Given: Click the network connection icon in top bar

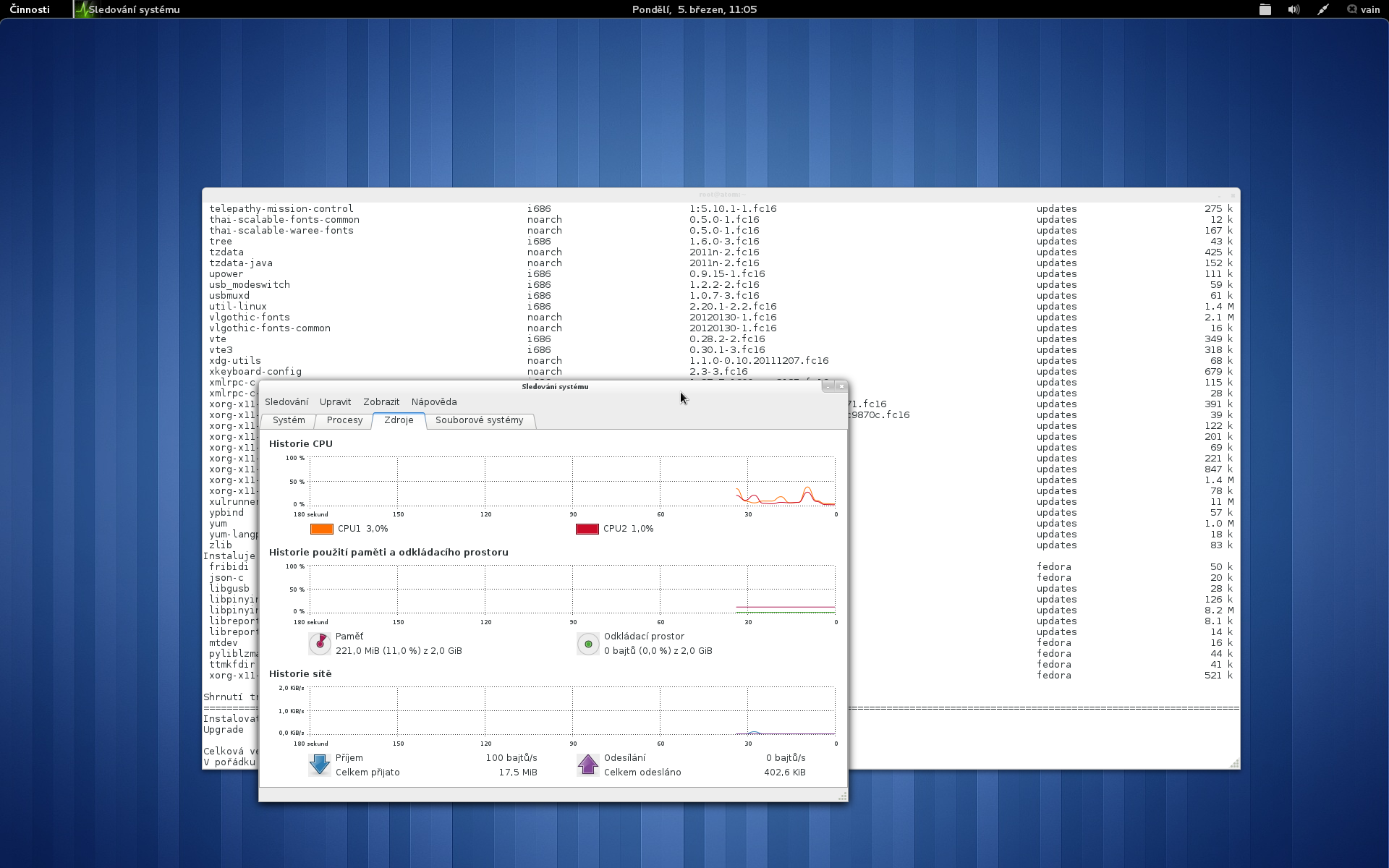Looking at the screenshot, I should click(x=1322, y=9).
